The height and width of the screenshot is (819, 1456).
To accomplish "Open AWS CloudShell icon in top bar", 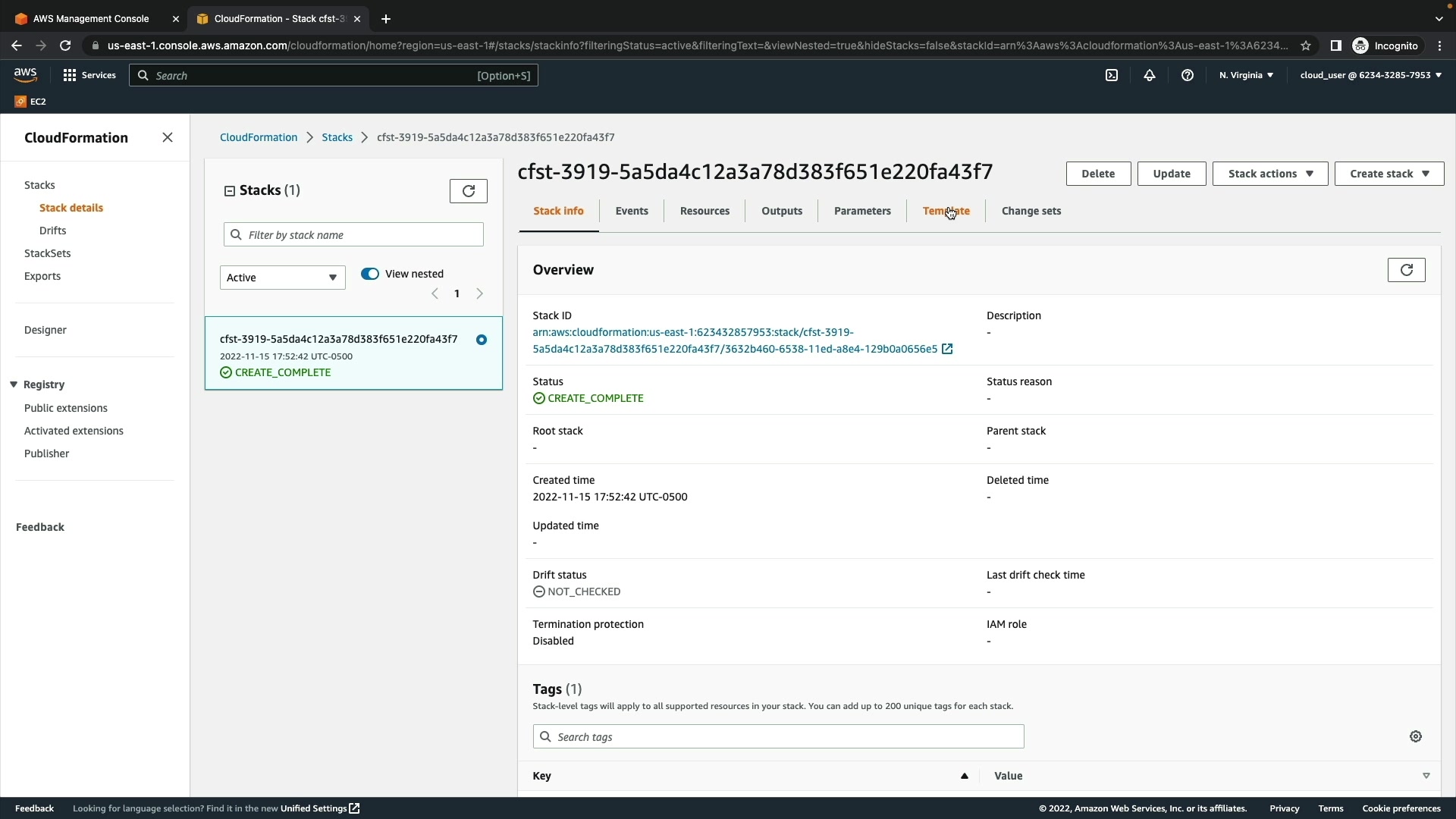I will pos(1112,75).
